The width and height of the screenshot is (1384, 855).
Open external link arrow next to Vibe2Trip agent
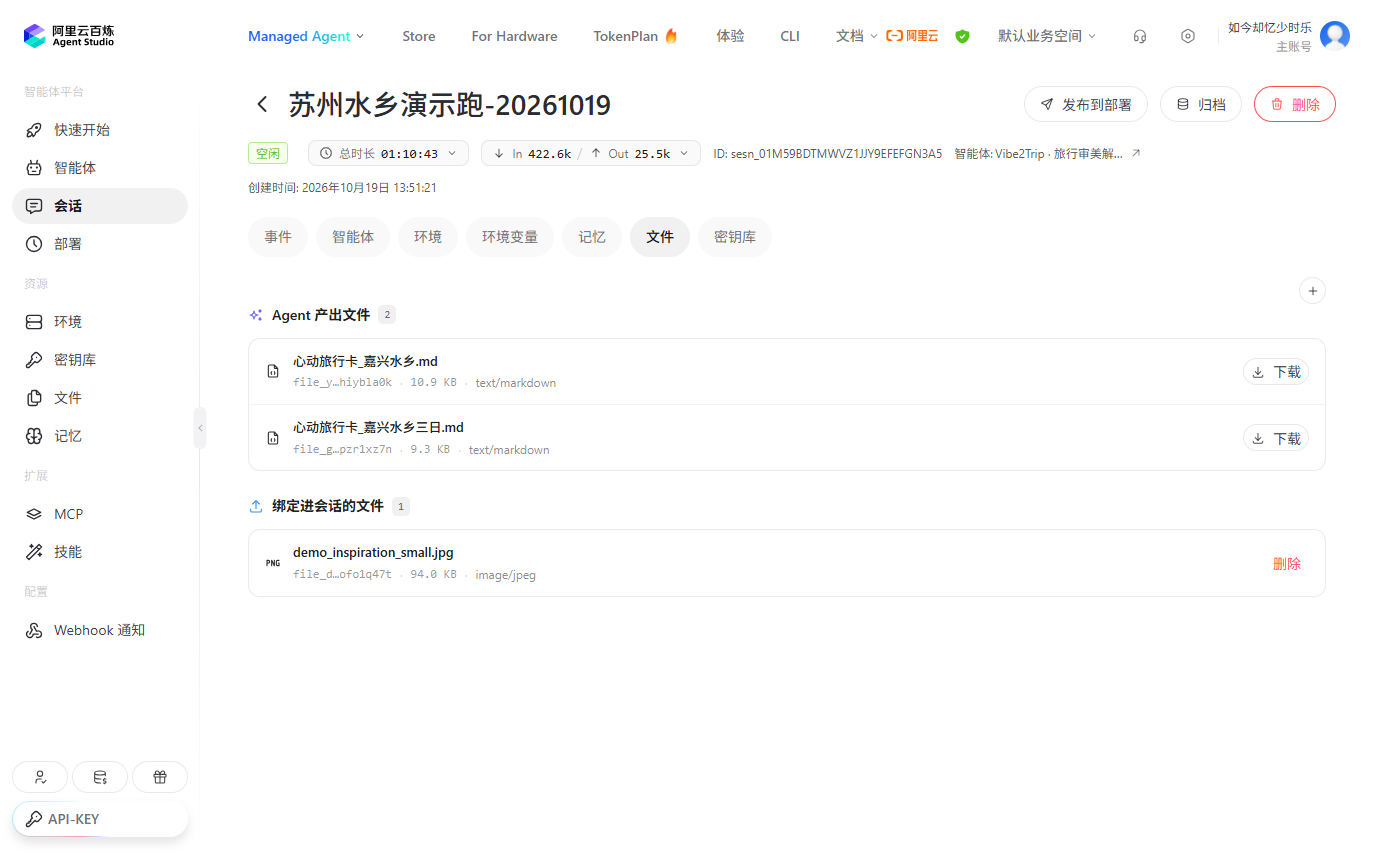click(1135, 153)
